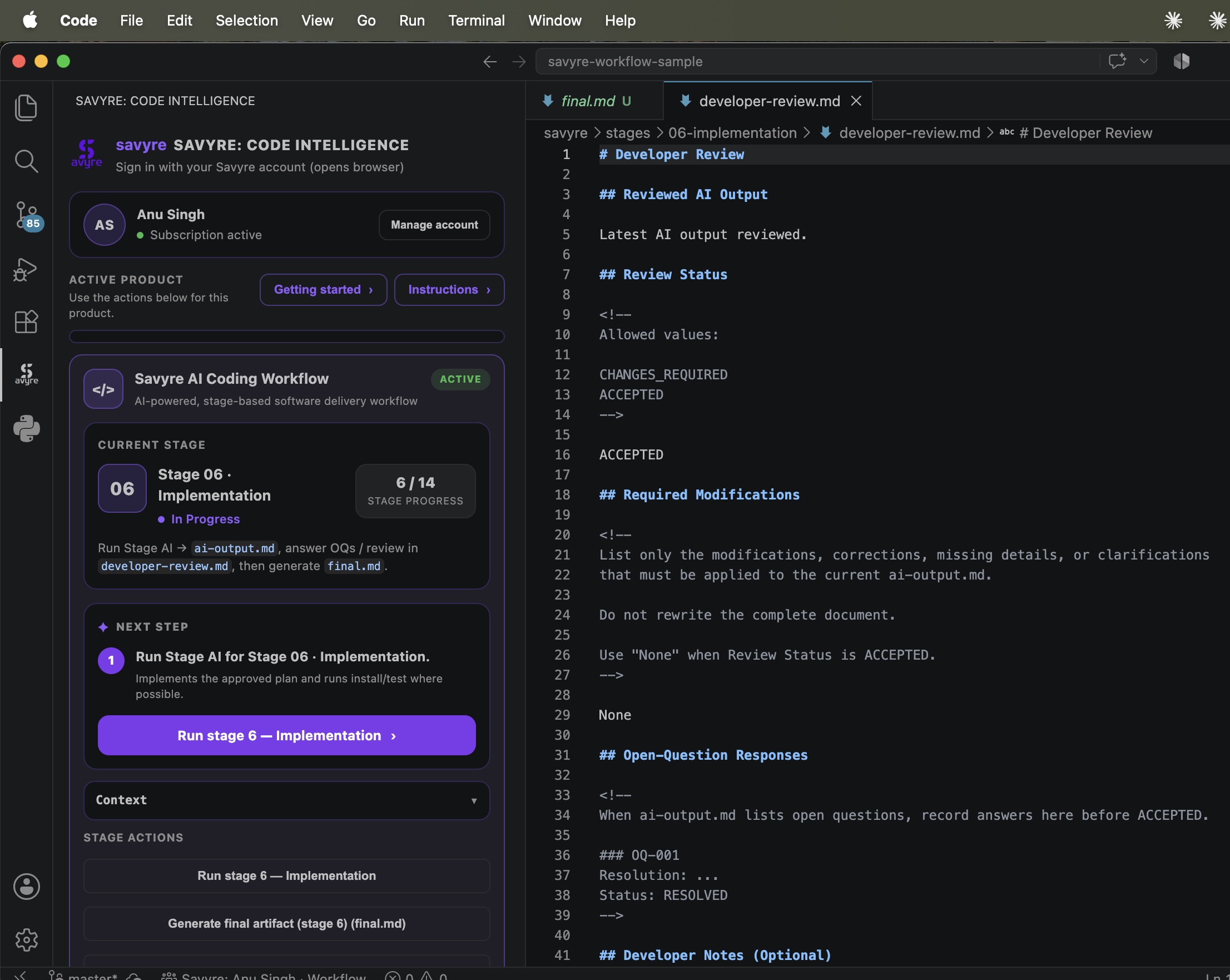Click line 16 ACCEPTED in the editor

(x=631, y=455)
